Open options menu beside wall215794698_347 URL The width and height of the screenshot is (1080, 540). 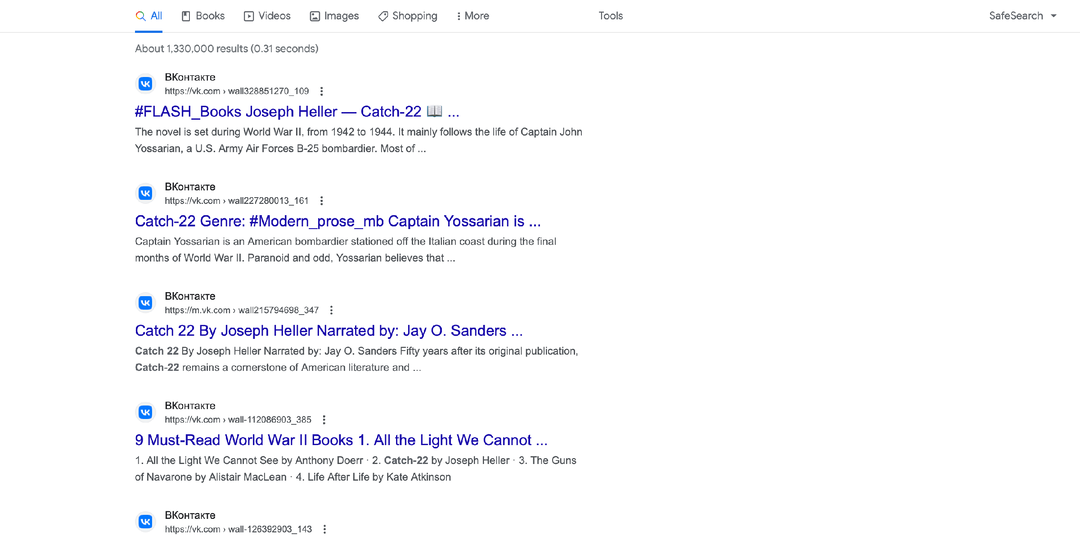331,310
